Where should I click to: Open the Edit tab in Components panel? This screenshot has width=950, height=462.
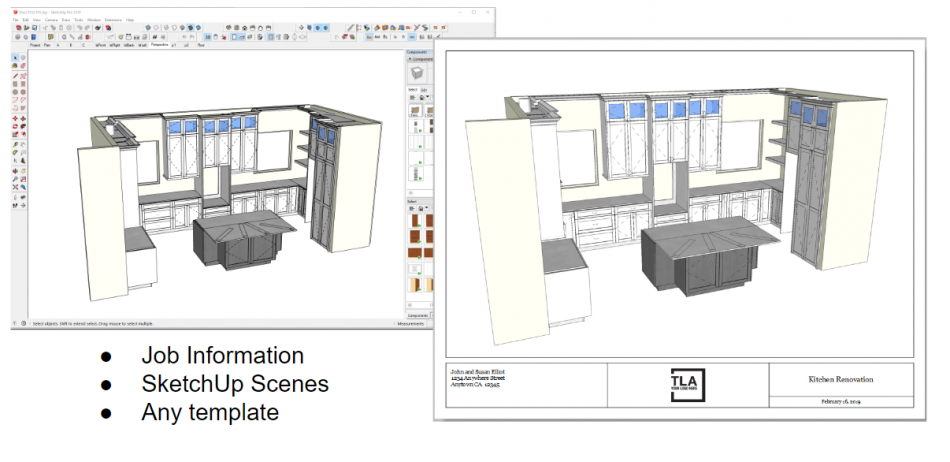click(426, 89)
